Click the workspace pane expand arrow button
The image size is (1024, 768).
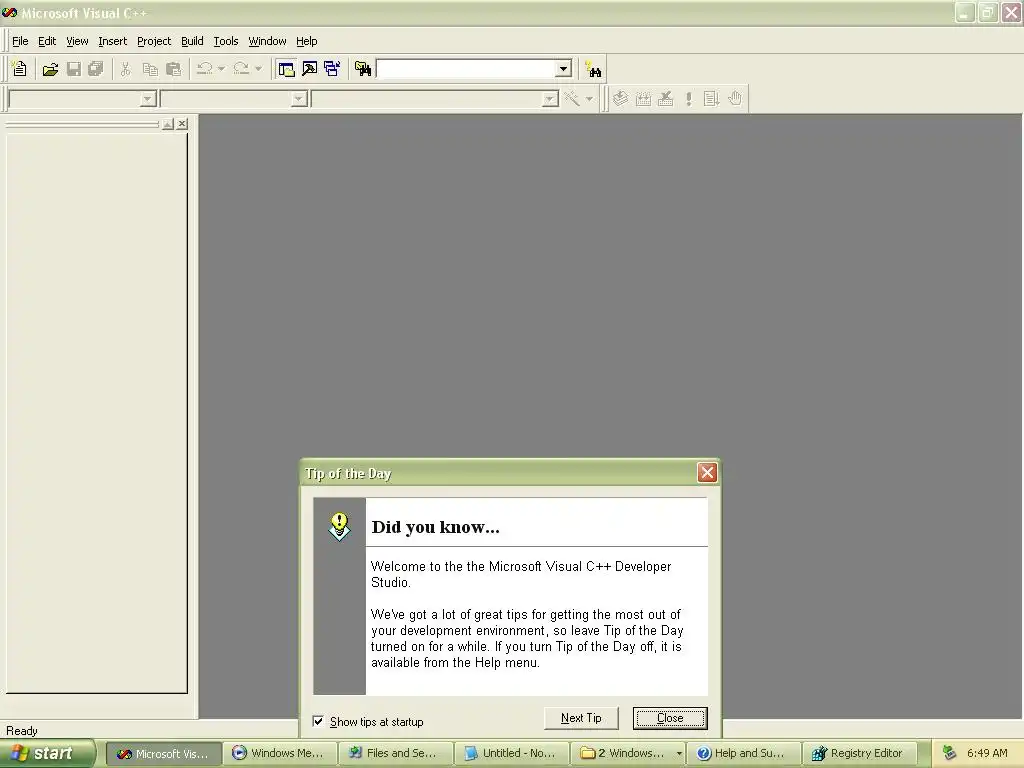168,123
